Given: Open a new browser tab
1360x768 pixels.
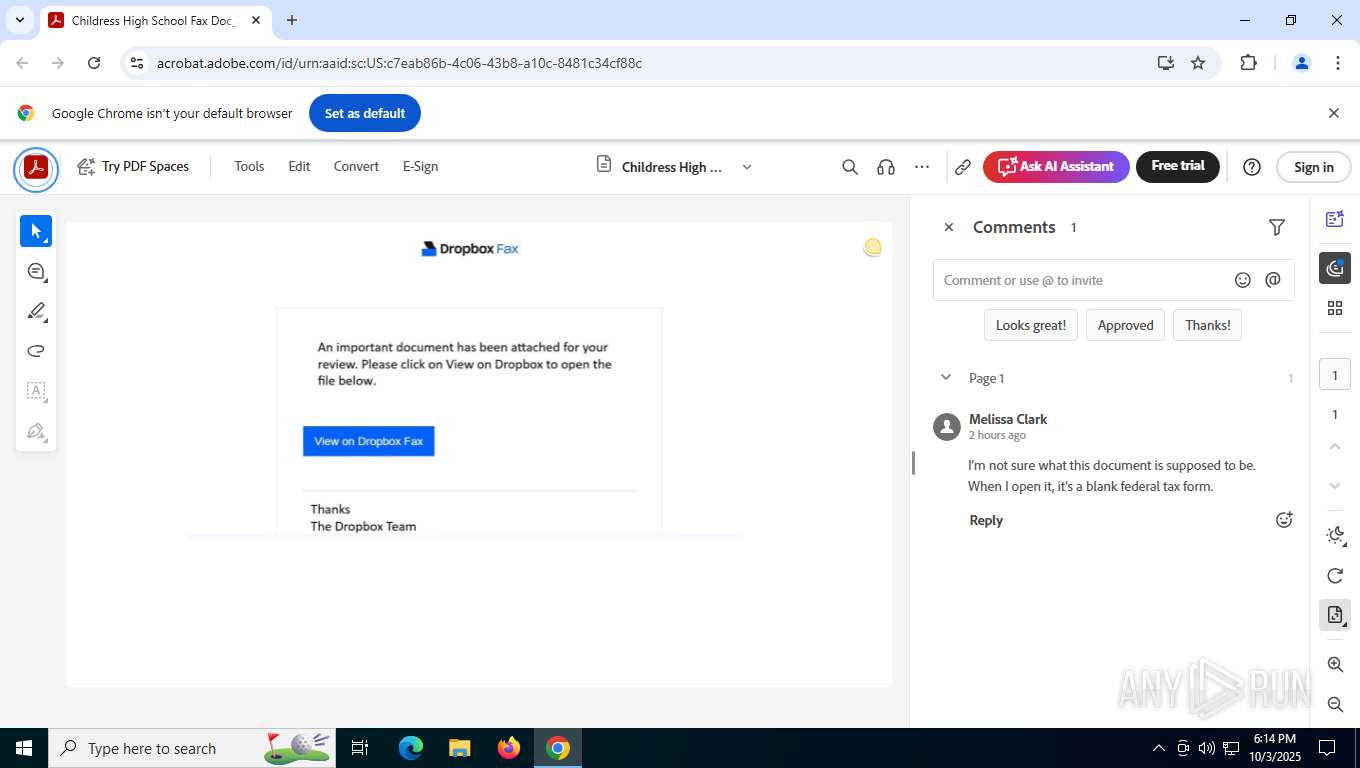Looking at the screenshot, I should 292,20.
